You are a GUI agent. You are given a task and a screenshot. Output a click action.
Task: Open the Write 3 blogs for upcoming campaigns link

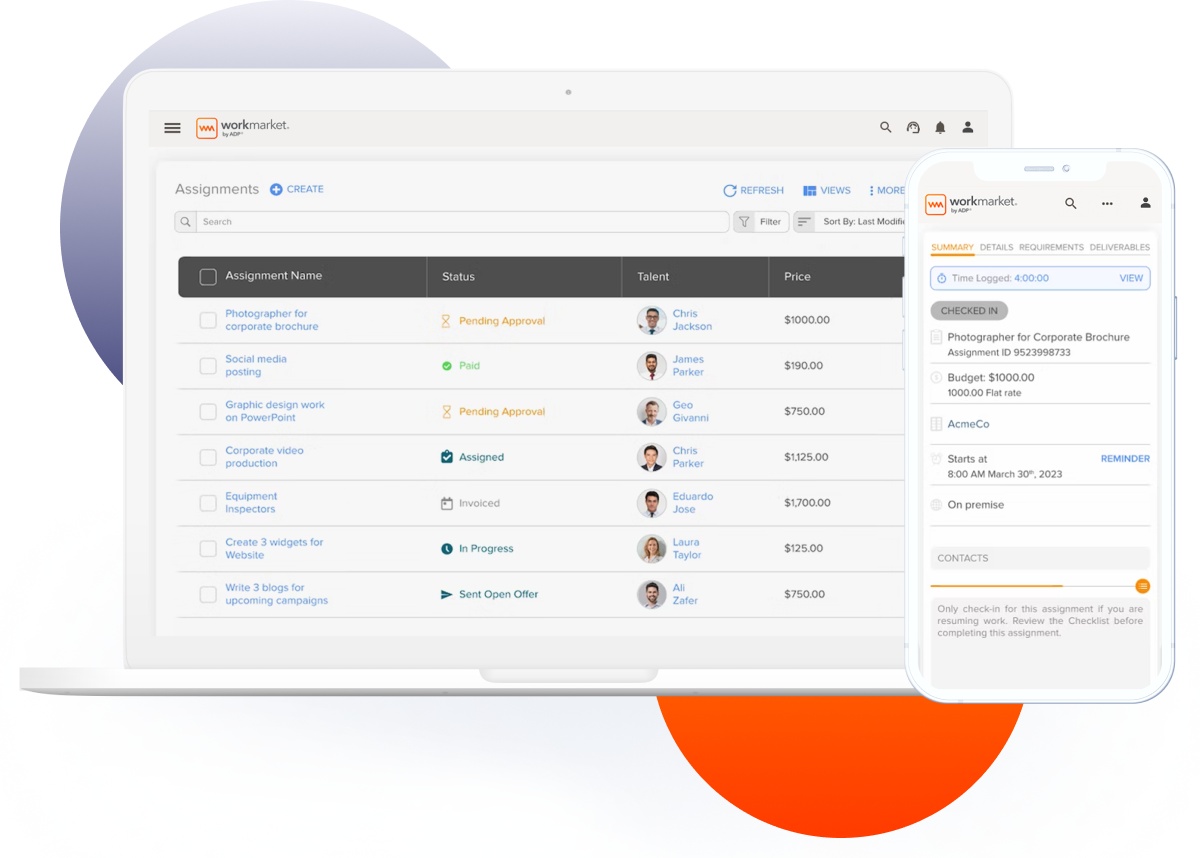[x=276, y=594]
